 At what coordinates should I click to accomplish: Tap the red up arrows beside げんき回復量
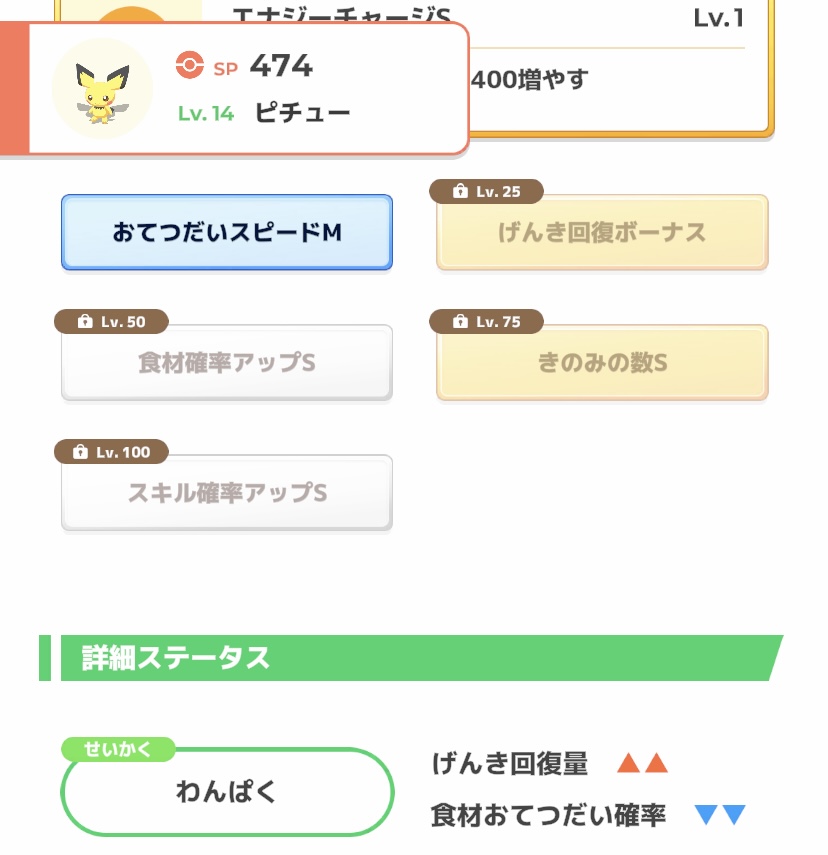(642, 765)
